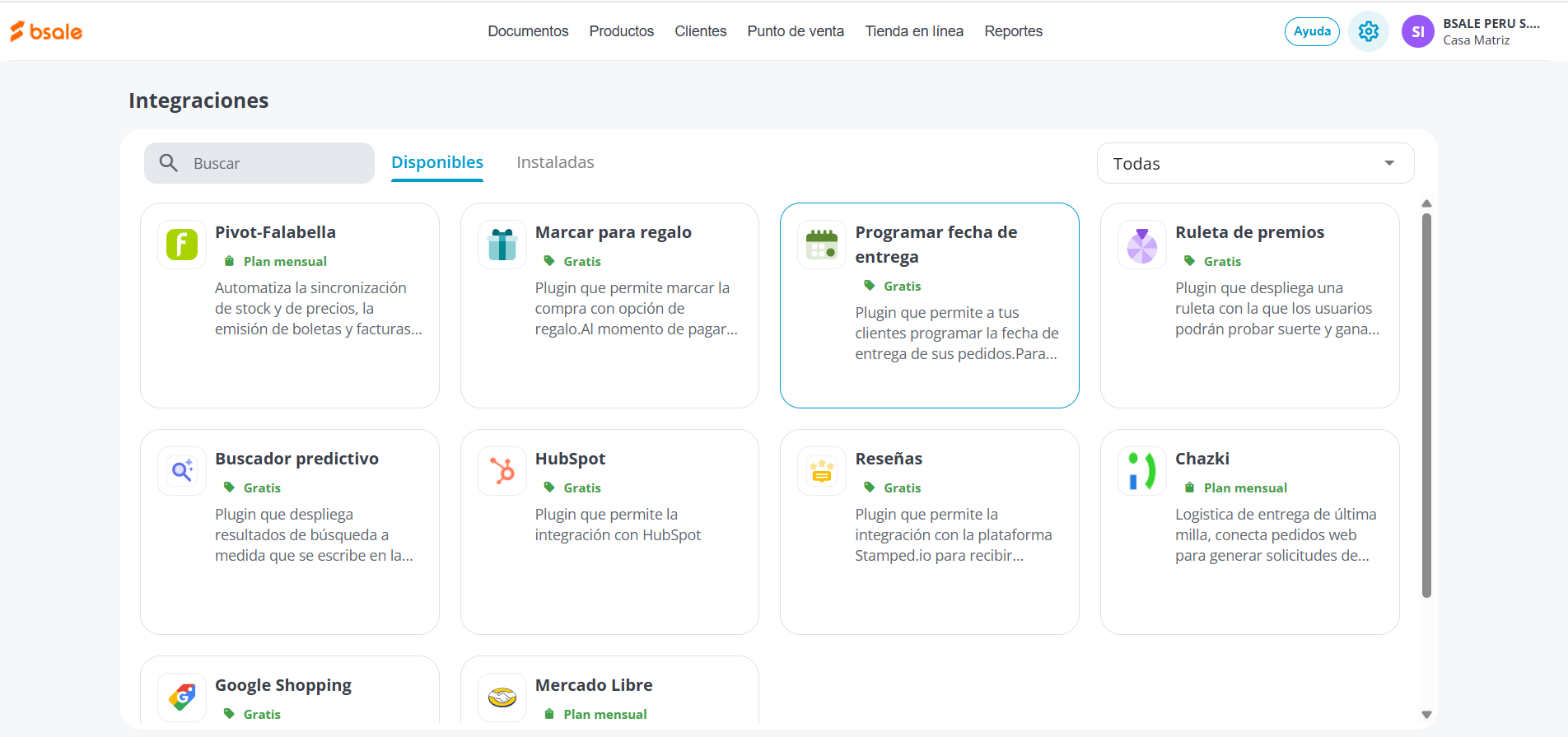Click the HubSpot description text

pos(618,525)
